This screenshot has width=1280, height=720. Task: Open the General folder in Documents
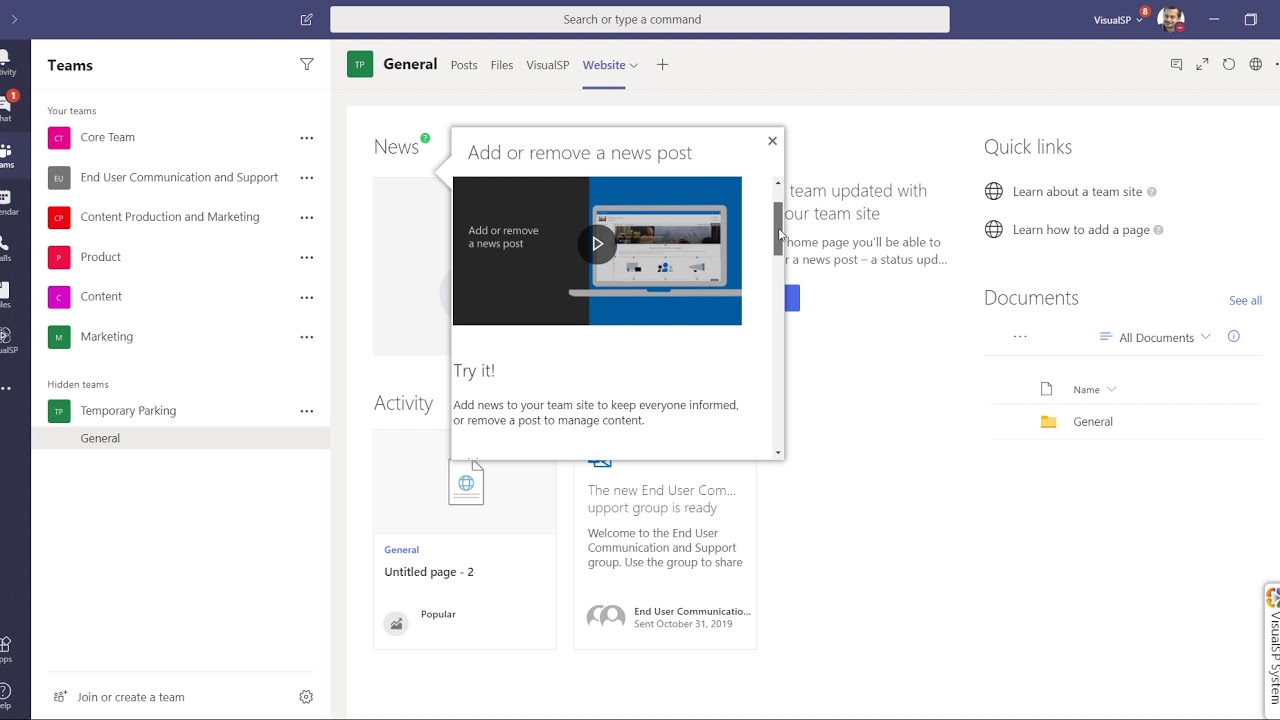(1093, 422)
